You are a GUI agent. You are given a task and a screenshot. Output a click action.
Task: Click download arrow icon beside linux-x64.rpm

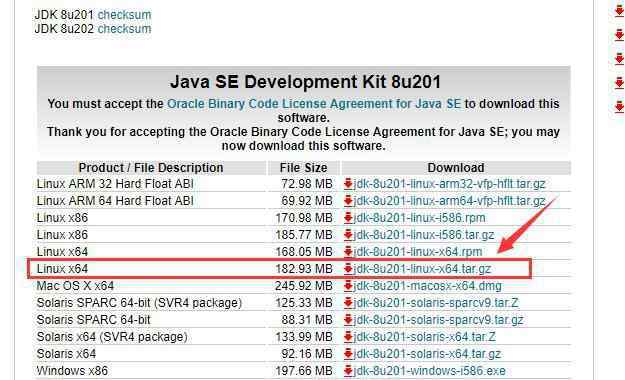[x=348, y=252]
